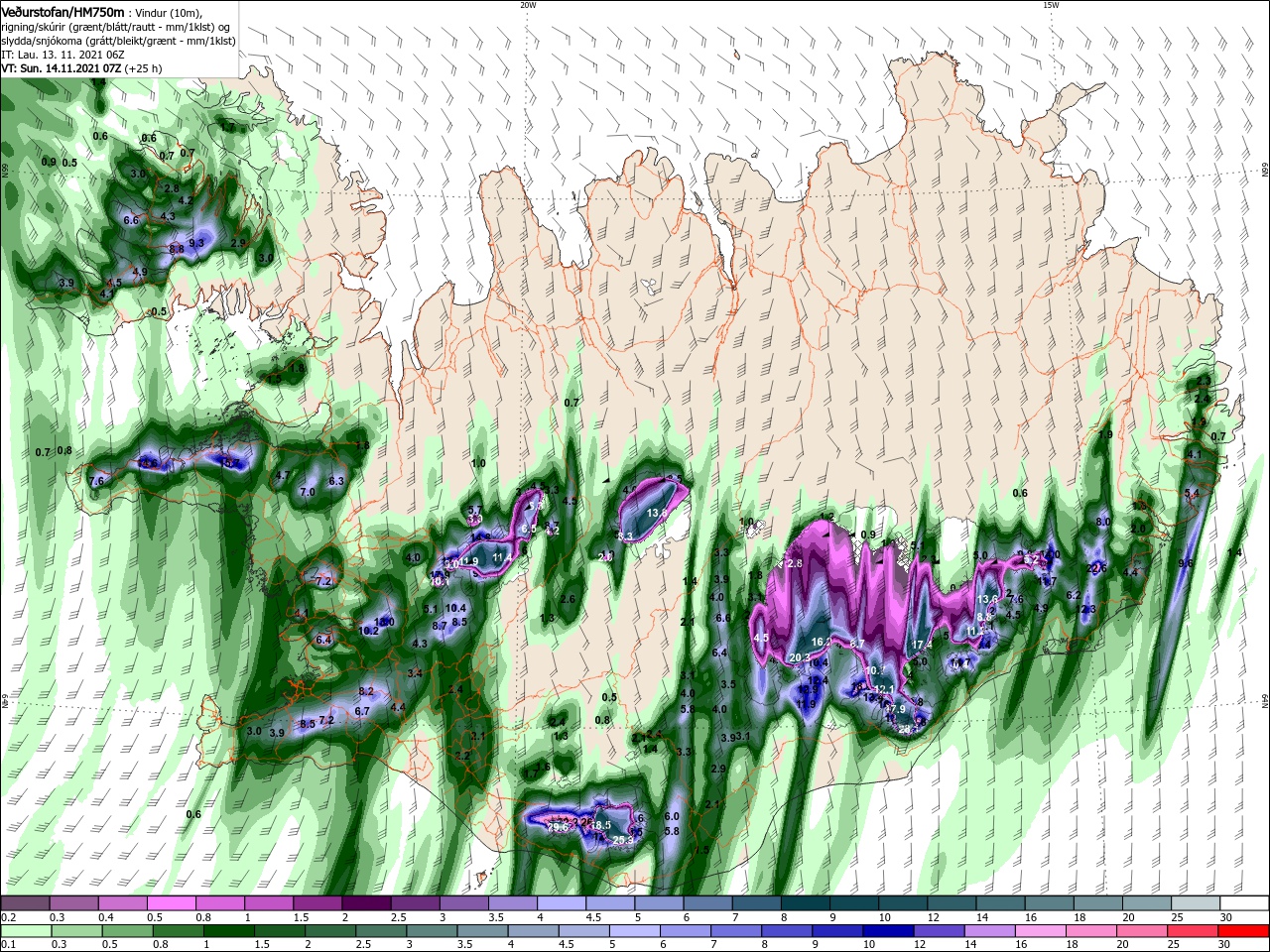Image resolution: width=1270 pixels, height=952 pixels.
Task: Click the precipitation value '25.3'
Action: click(623, 840)
